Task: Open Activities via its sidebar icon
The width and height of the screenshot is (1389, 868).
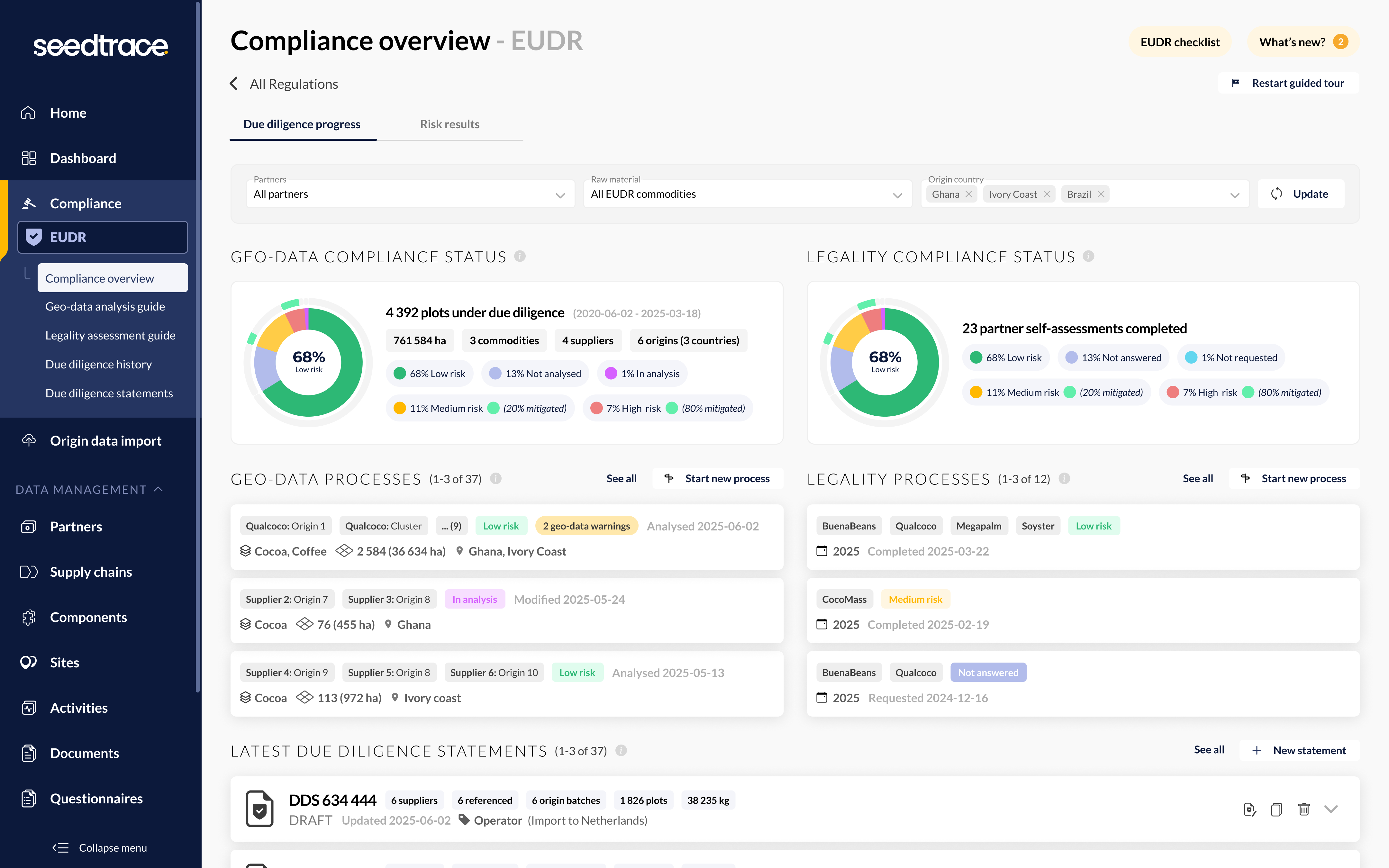Action: (29, 707)
